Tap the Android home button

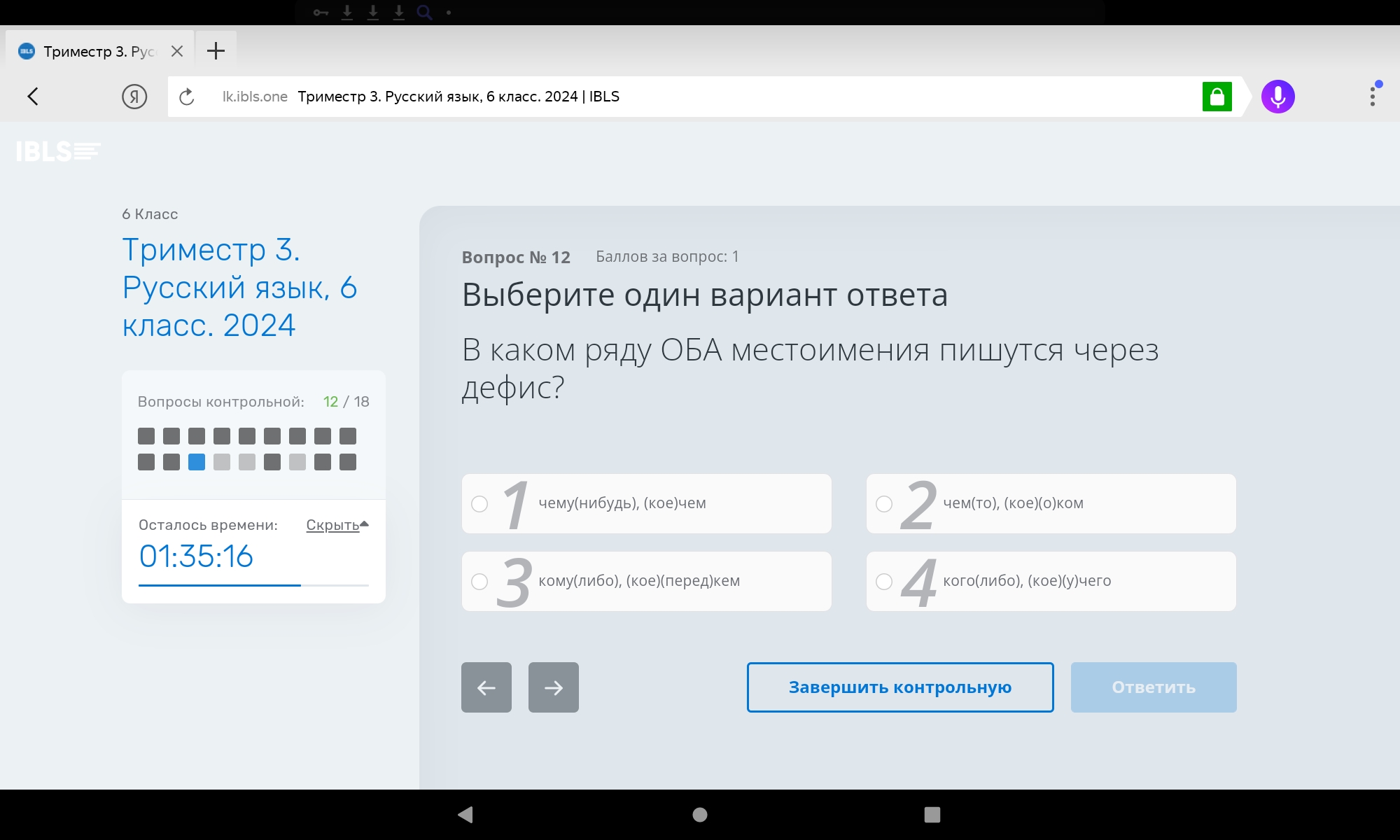[x=700, y=814]
